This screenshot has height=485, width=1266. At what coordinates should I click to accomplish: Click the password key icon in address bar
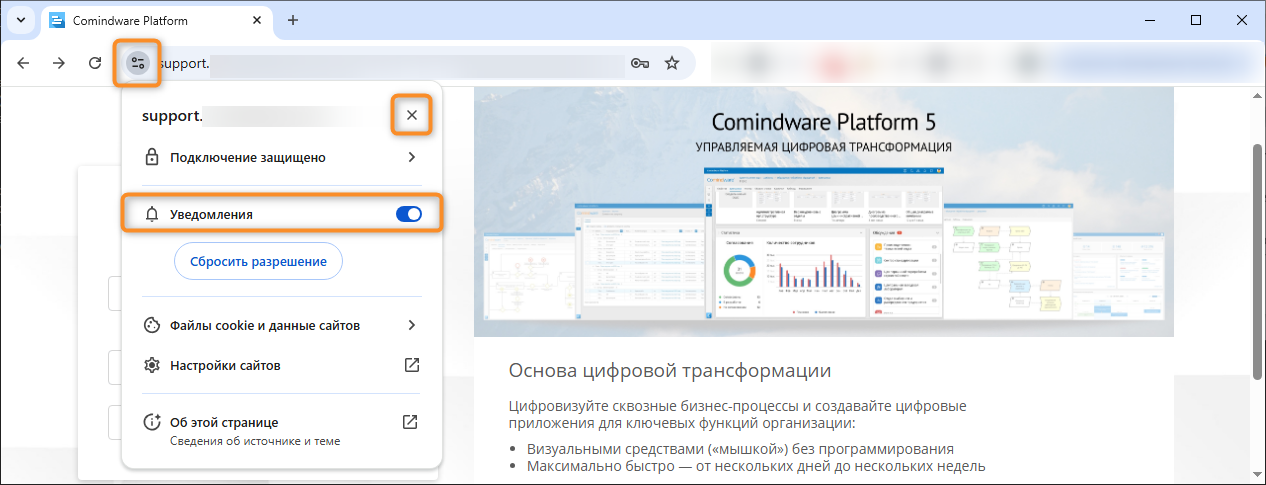[641, 63]
